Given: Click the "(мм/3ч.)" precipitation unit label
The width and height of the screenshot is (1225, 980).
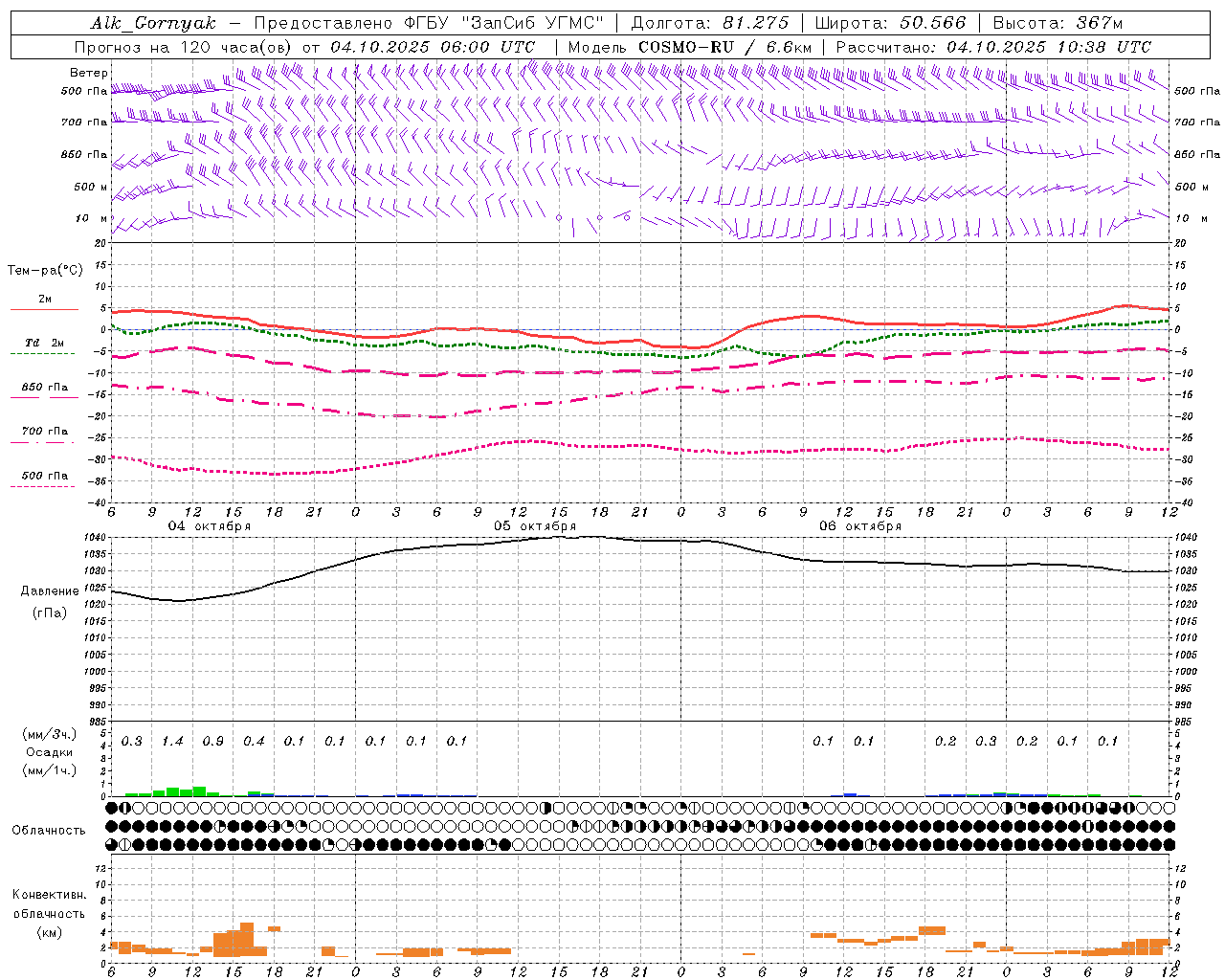Looking at the screenshot, I should [50, 735].
